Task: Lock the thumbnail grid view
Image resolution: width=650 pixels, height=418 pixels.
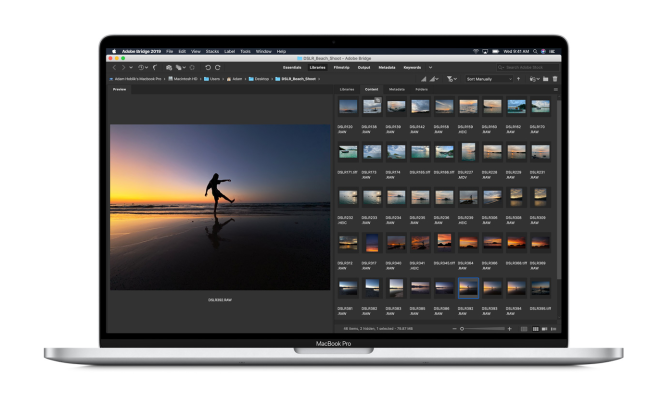Action: (x=524, y=329)
